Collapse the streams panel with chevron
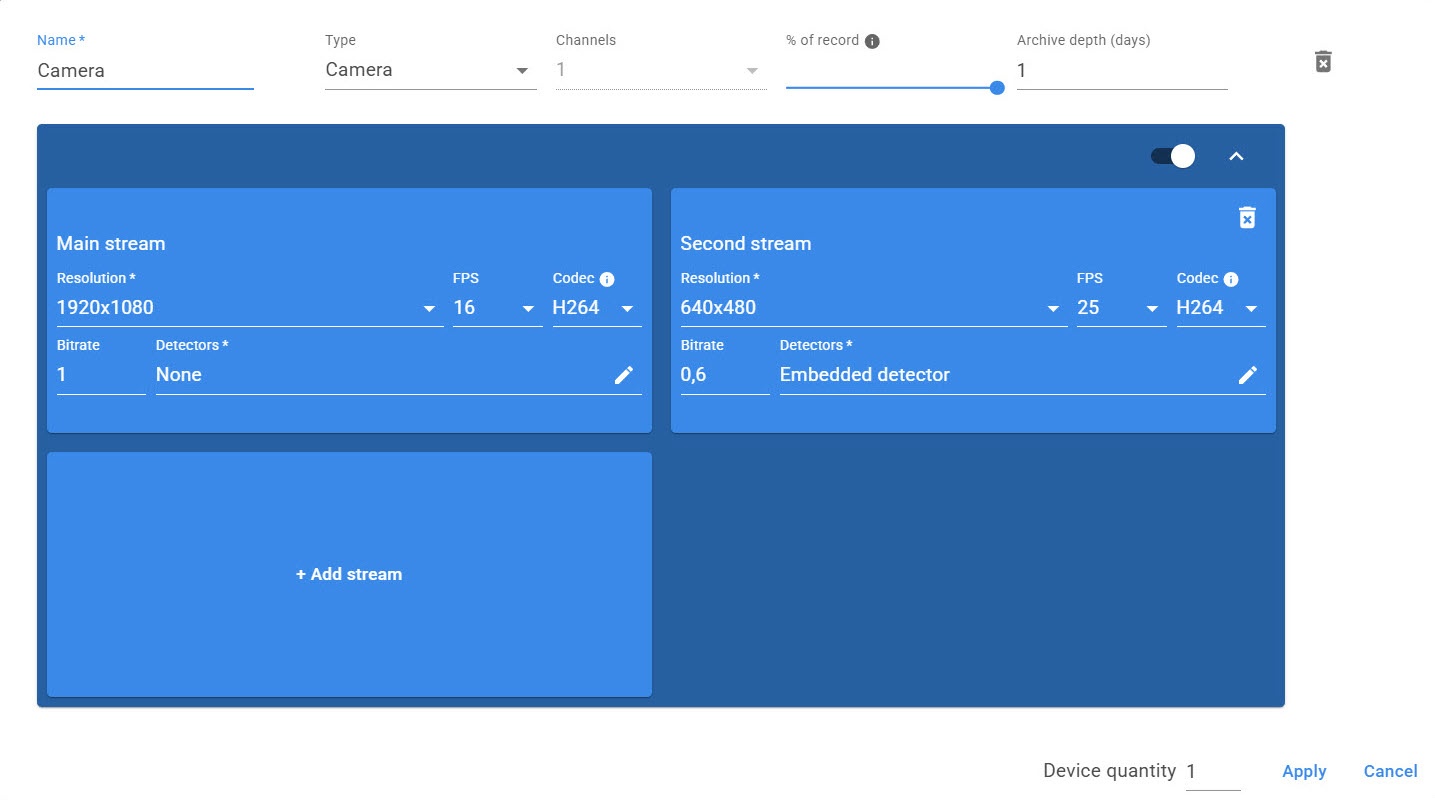1435x800 pixels. click(1236, 156)
